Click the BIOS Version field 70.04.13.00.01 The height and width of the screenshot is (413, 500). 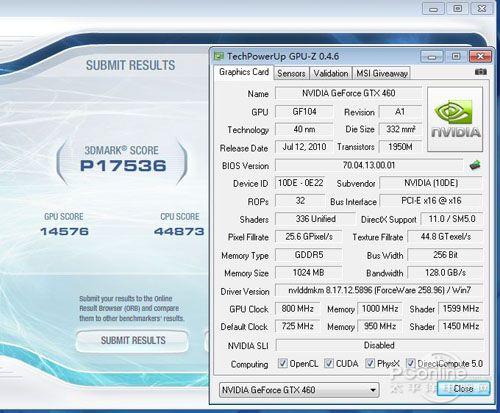369,165
